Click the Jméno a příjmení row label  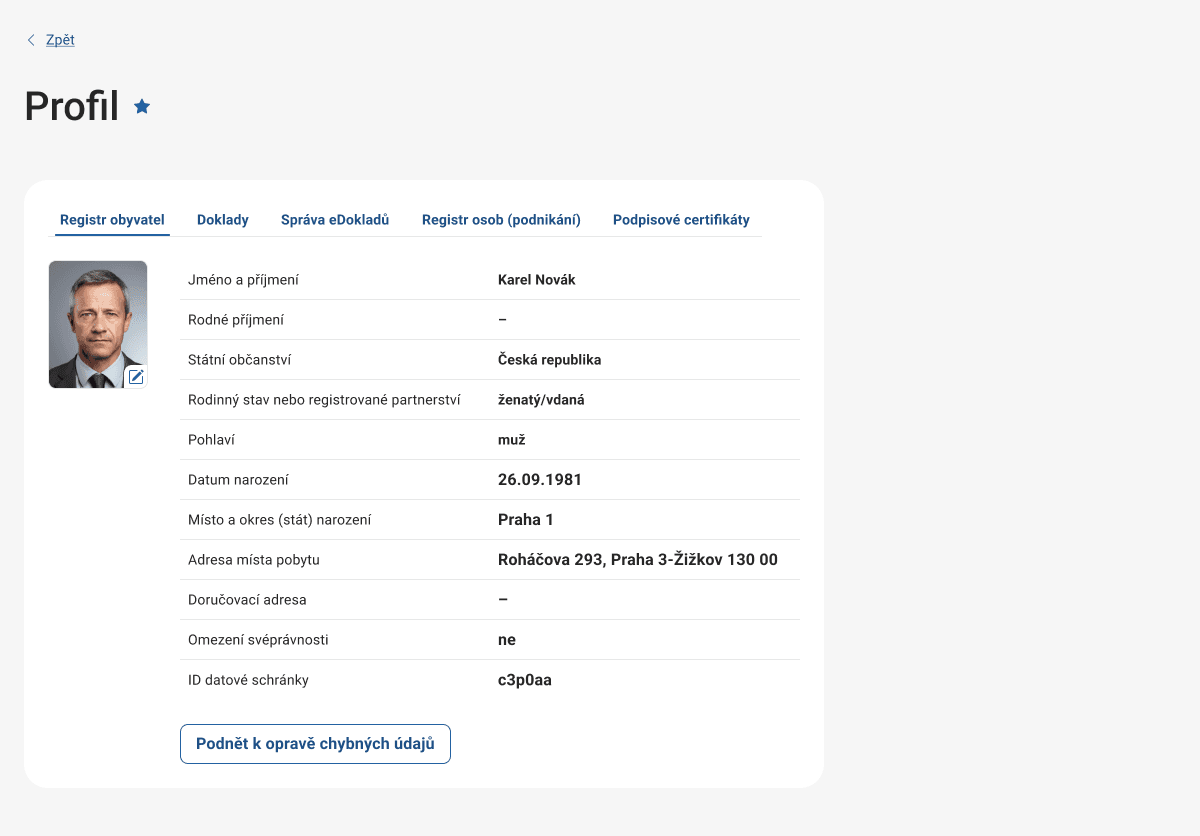(243, 280)
